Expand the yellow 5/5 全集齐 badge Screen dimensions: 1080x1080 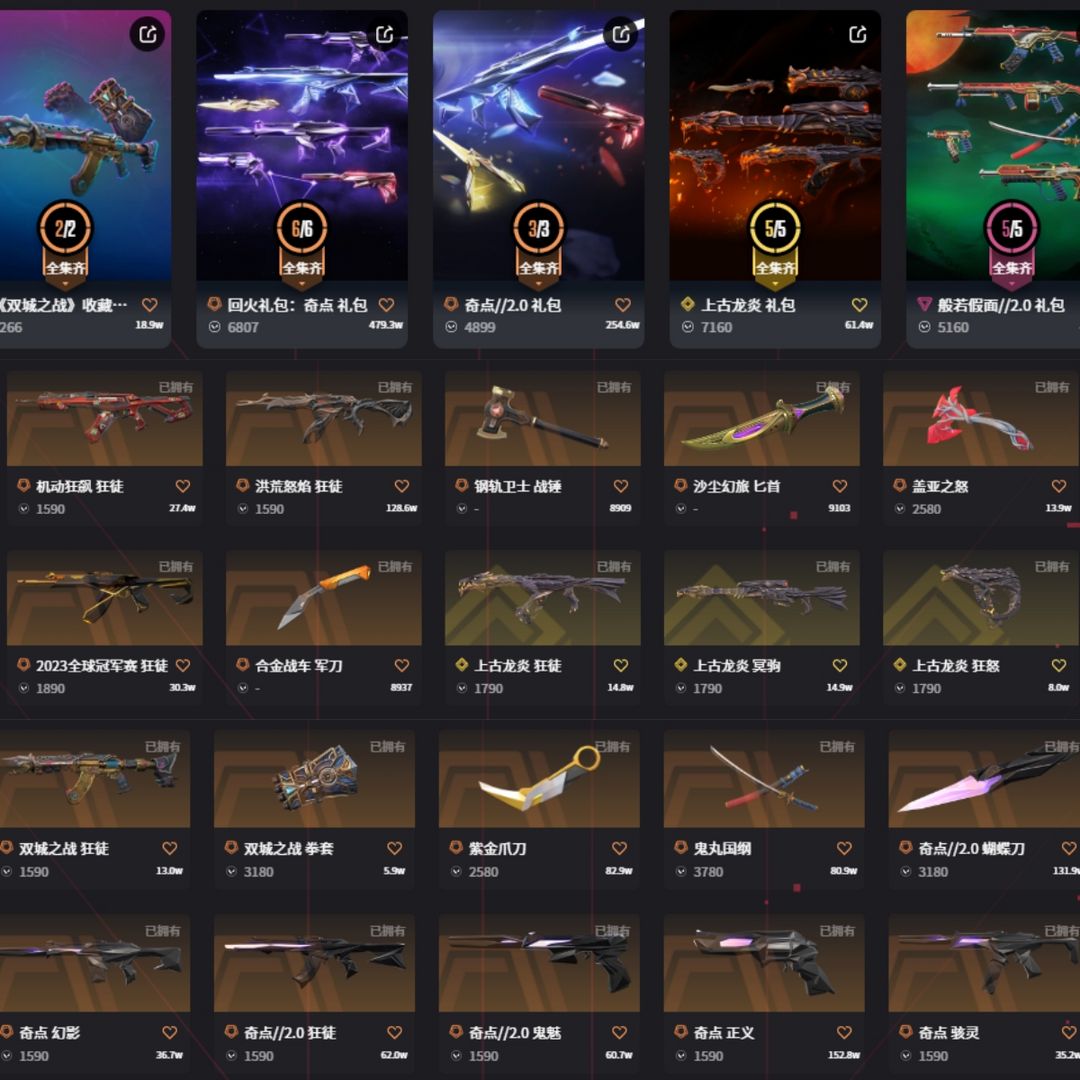click(775, 284)
